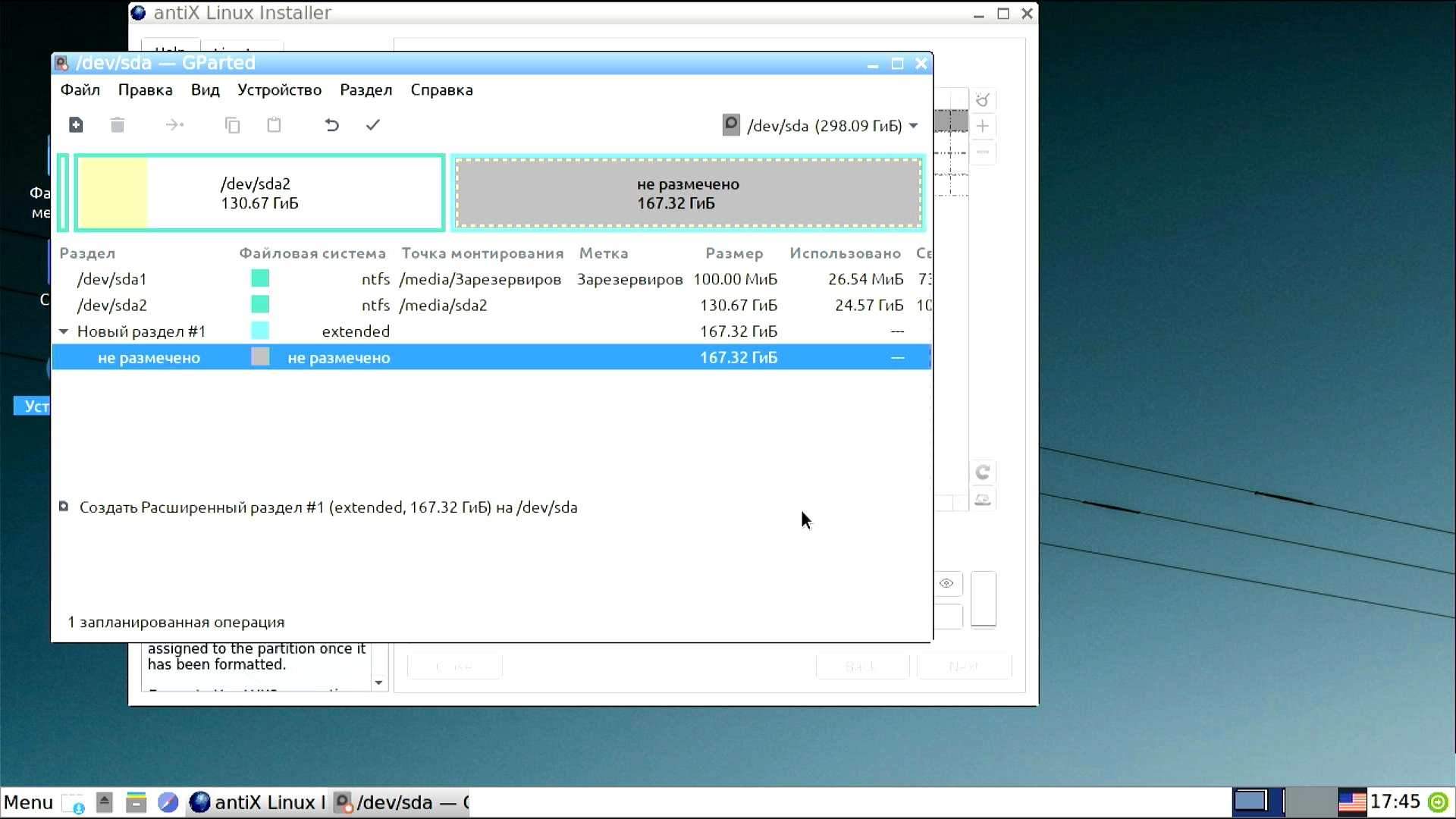Click the new partition toolbar icon
This screenshot has width=1456, height=819.
pos(76,125)
